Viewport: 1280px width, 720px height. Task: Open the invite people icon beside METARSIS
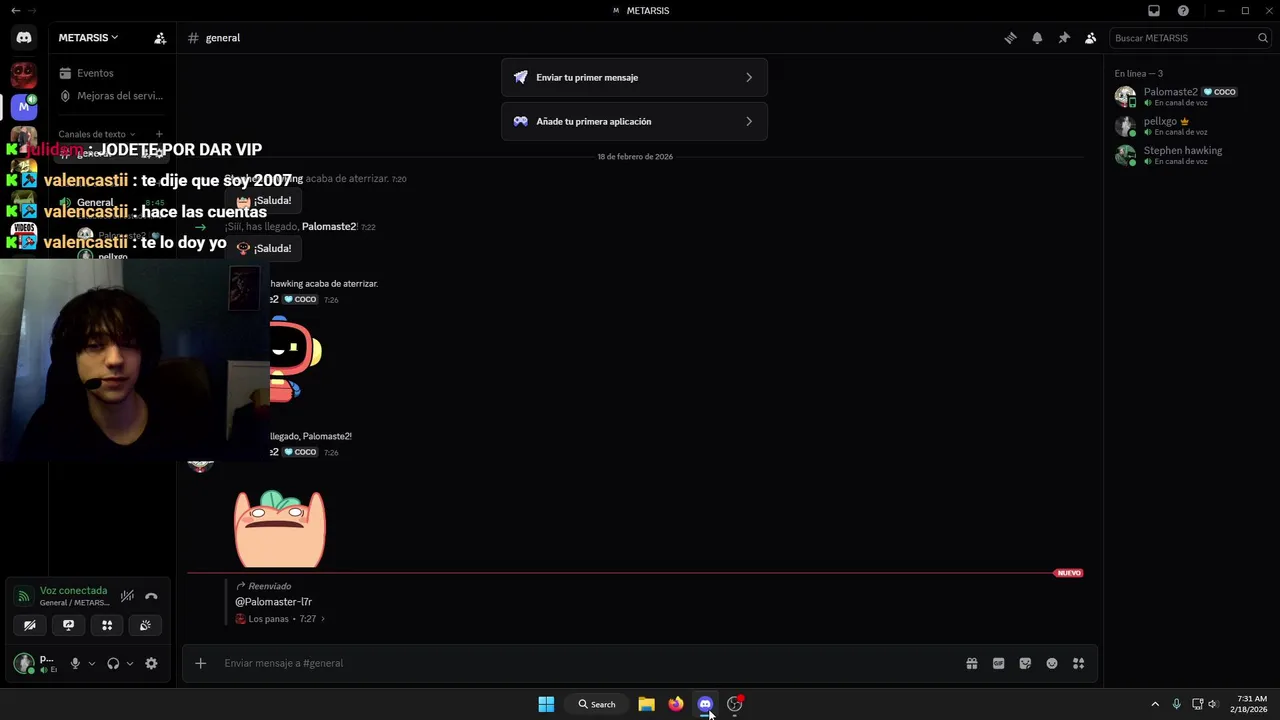coord(160,38)
